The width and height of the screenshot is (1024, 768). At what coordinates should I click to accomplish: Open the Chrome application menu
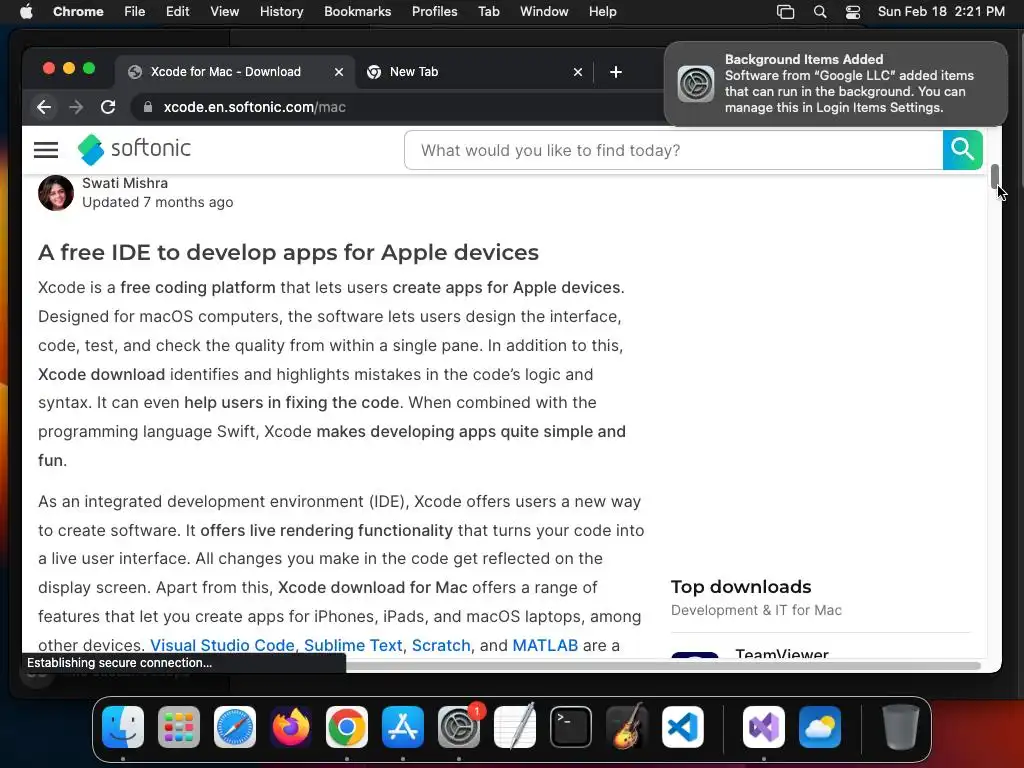click(x=78, y=12)
